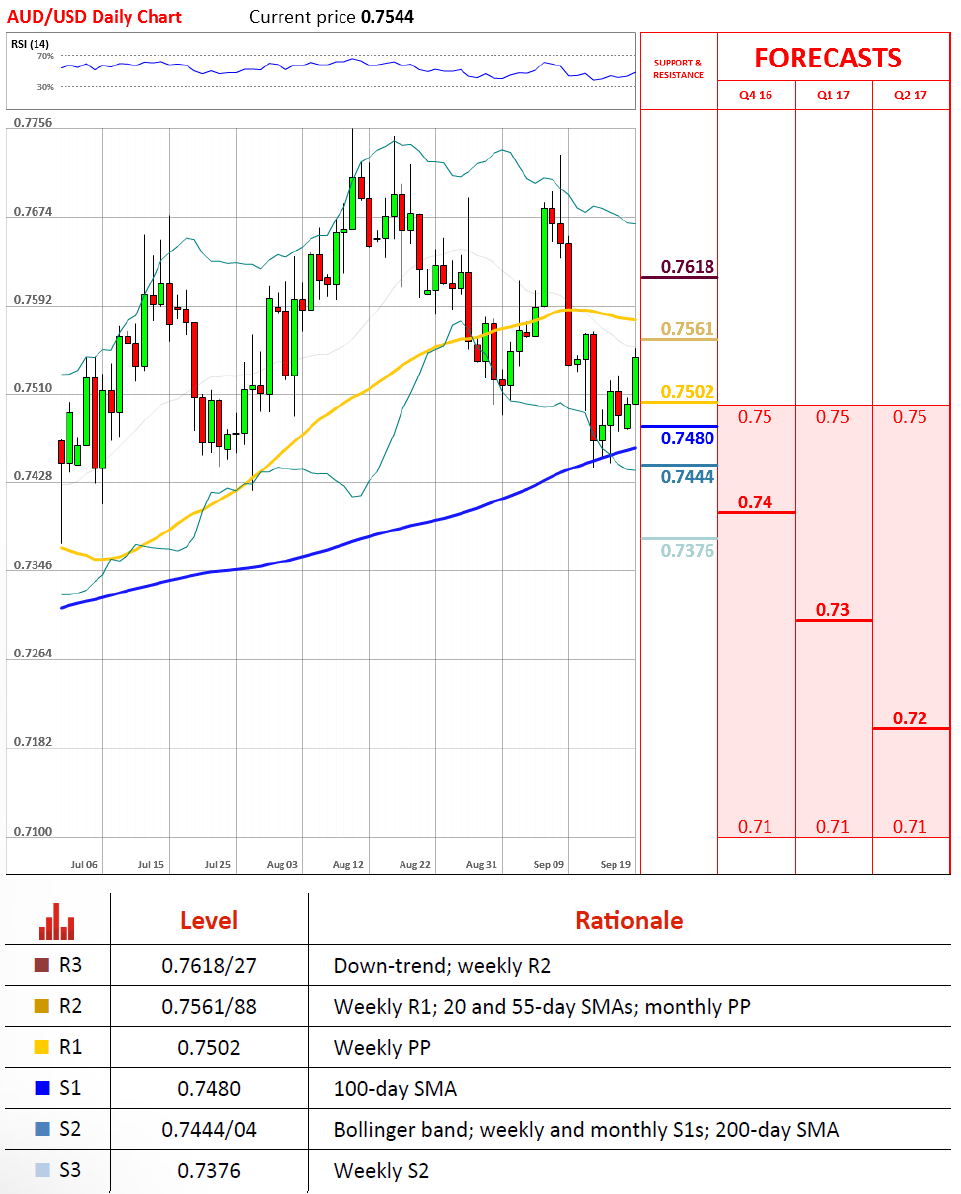Click the 0.7376 support level label

coord(687,551)
